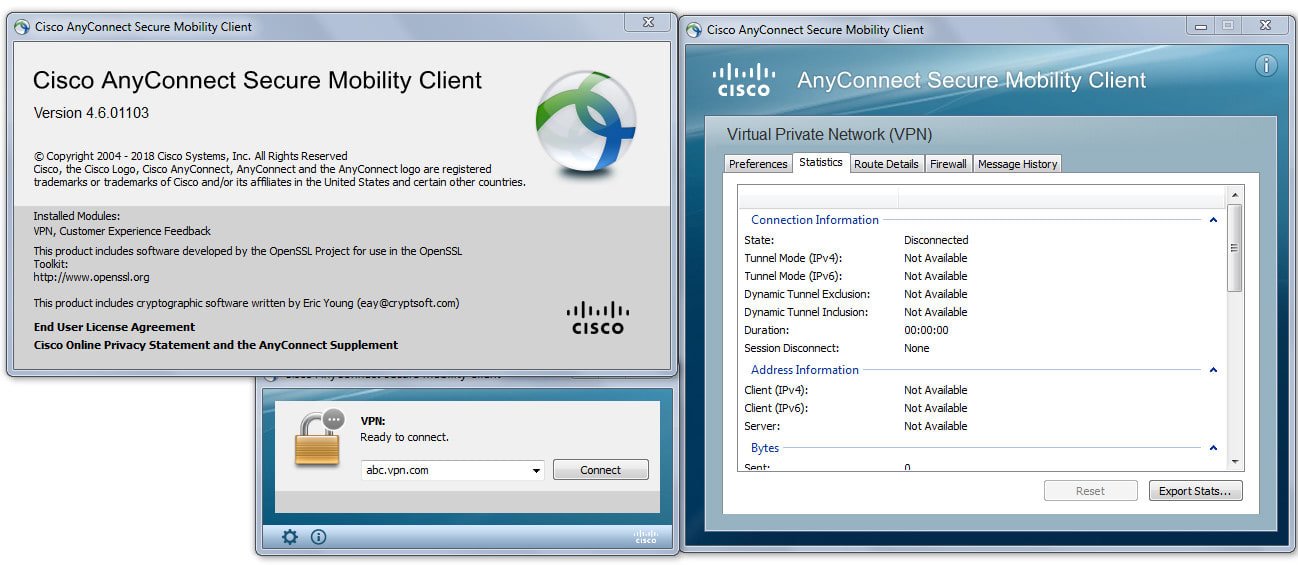Click the Duration value 00:00:00
The height and width of the screenshot is (565, 1298).
click(x=926, y=330)
